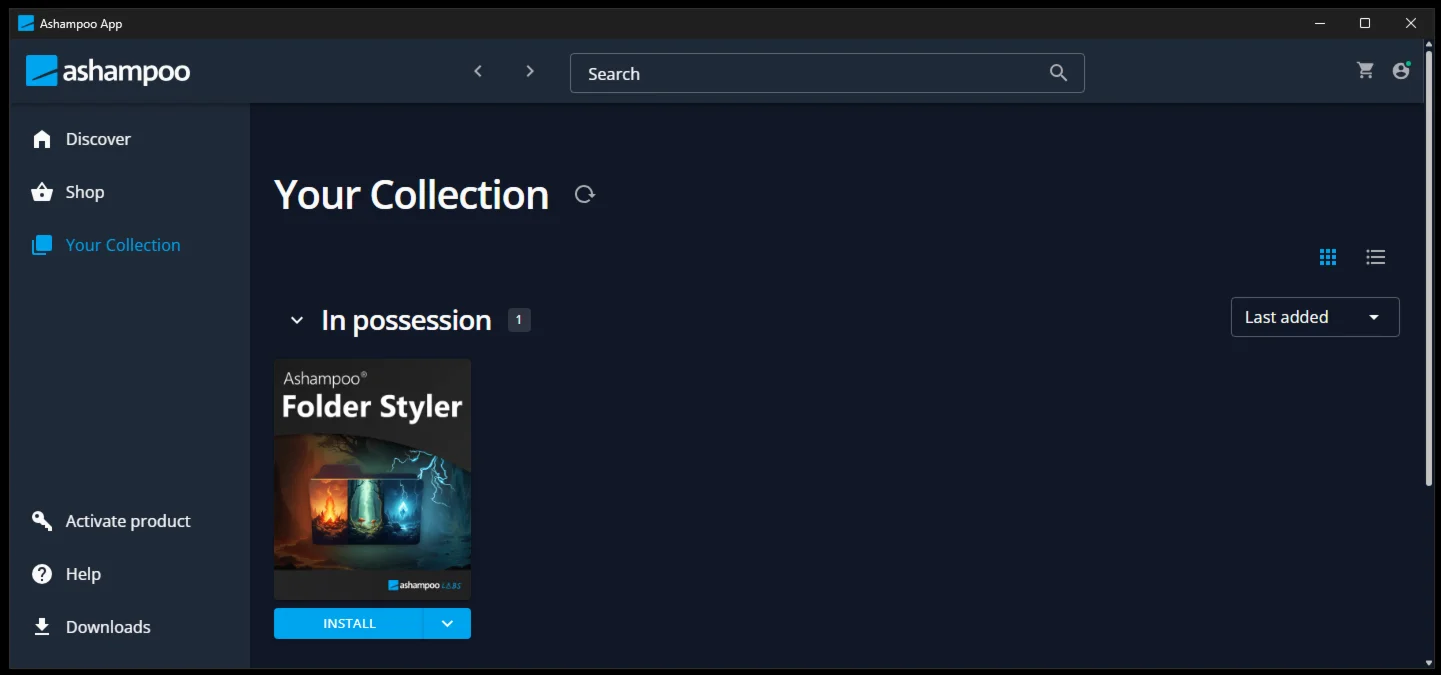This screenshot has width=1441, height=675.
Task: Focus the Search input field
Action: pyautogui.click(x=827, y=73)
